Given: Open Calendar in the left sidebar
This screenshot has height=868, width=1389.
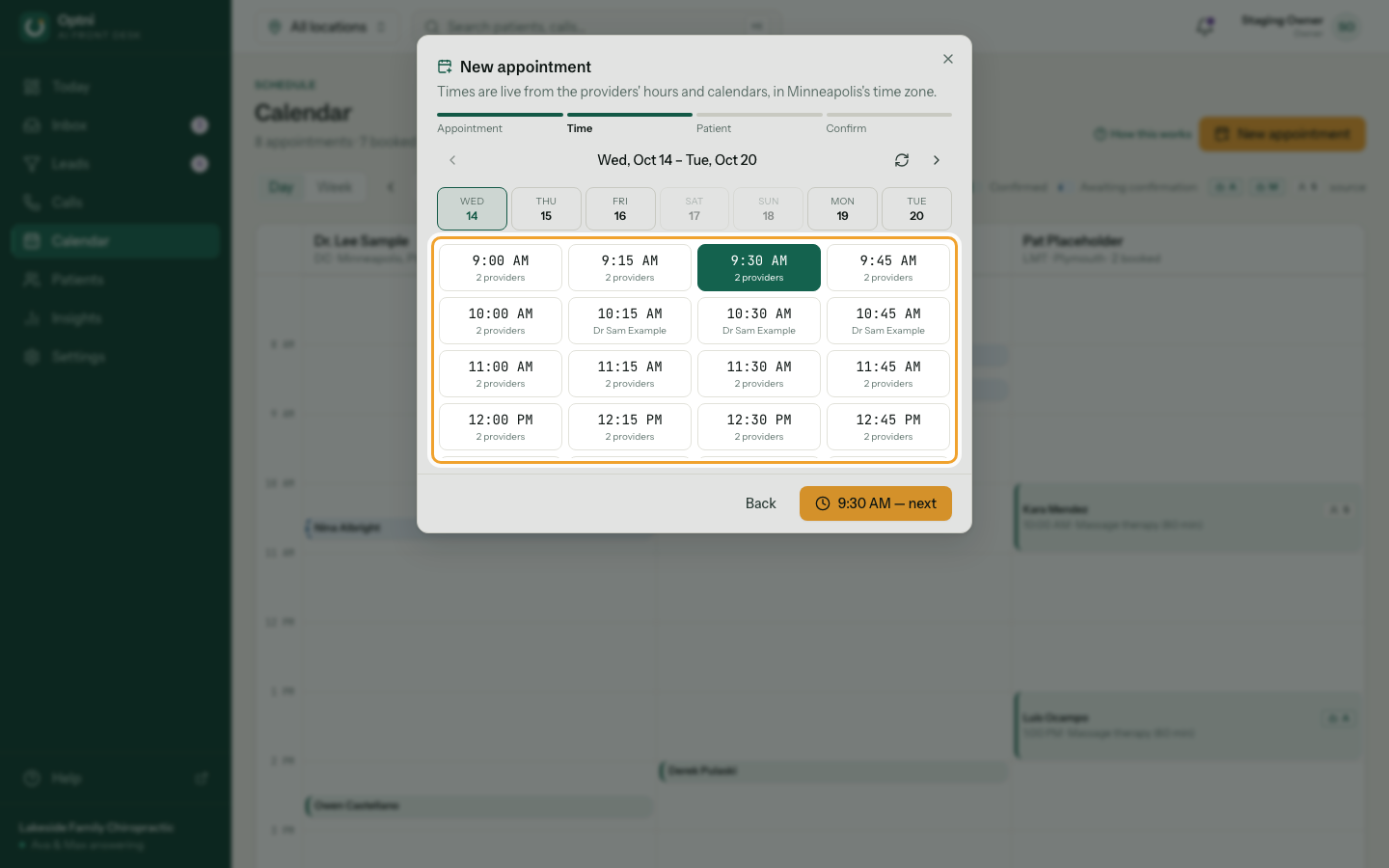Looking at the screenshot, I should click(x=115, y=241).
